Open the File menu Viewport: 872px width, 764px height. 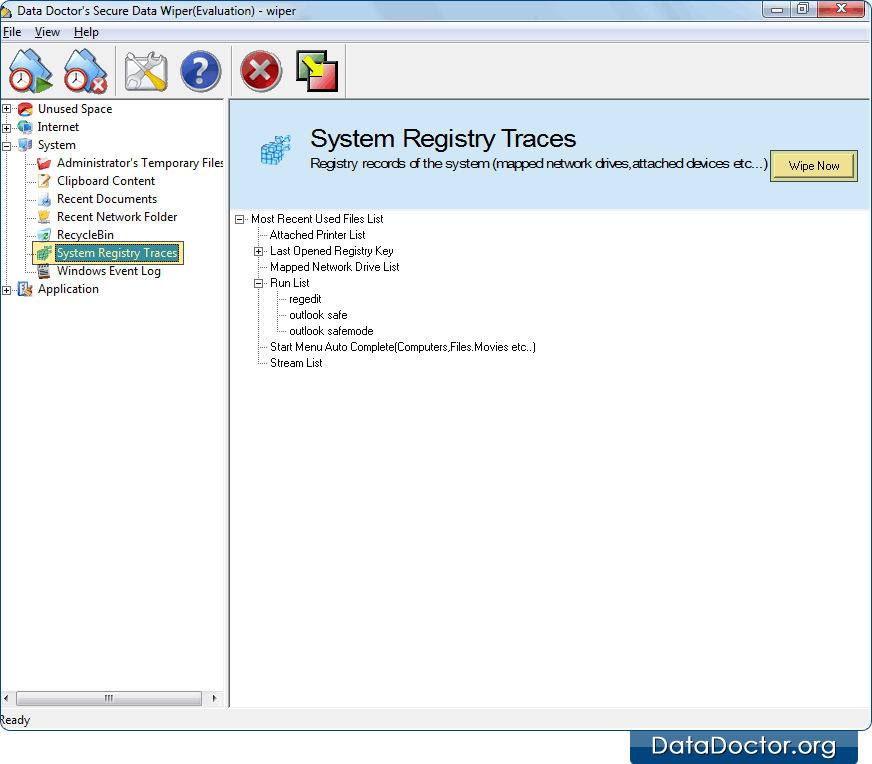[x=12, y=32]
